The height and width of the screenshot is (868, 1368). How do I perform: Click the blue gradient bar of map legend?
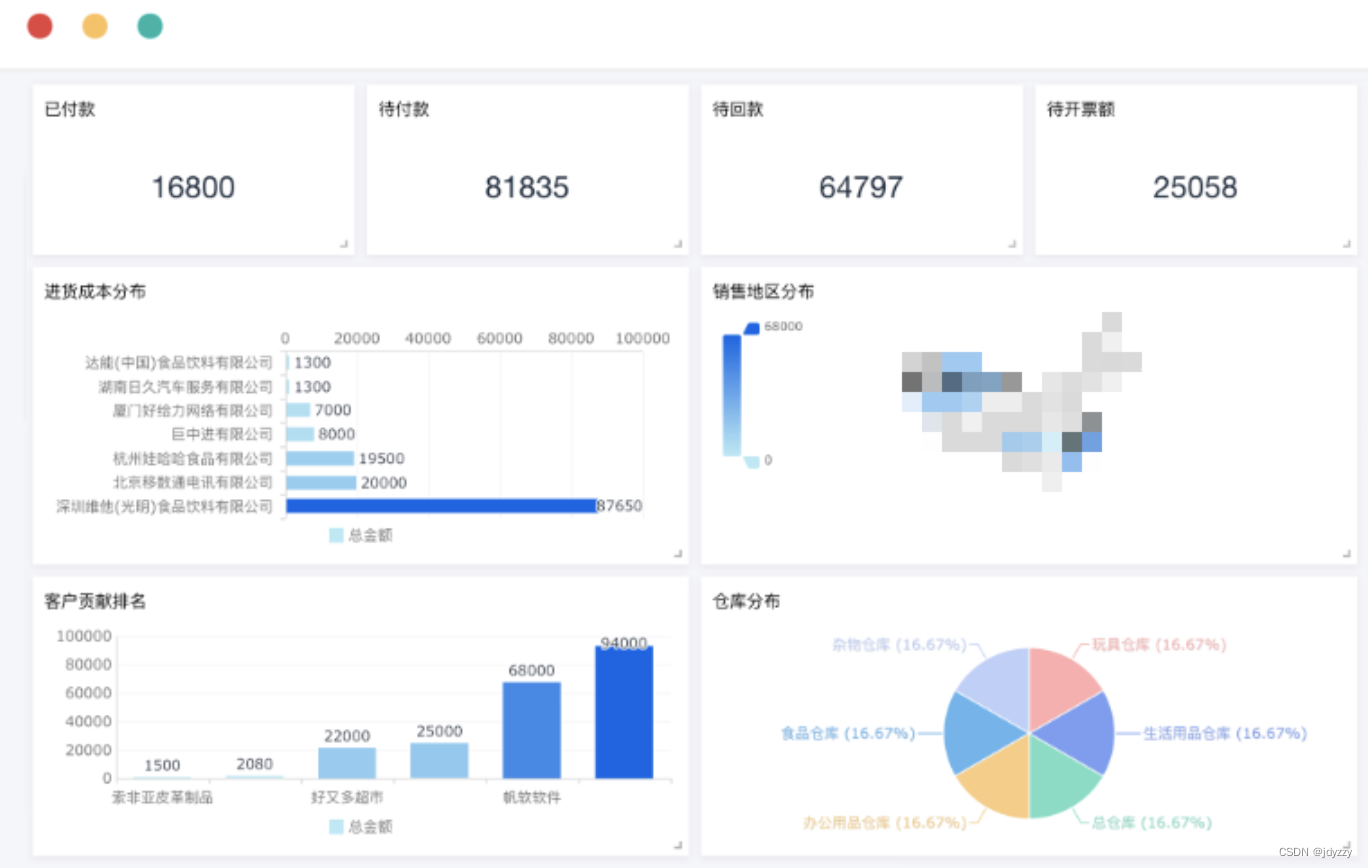(732, 395)
